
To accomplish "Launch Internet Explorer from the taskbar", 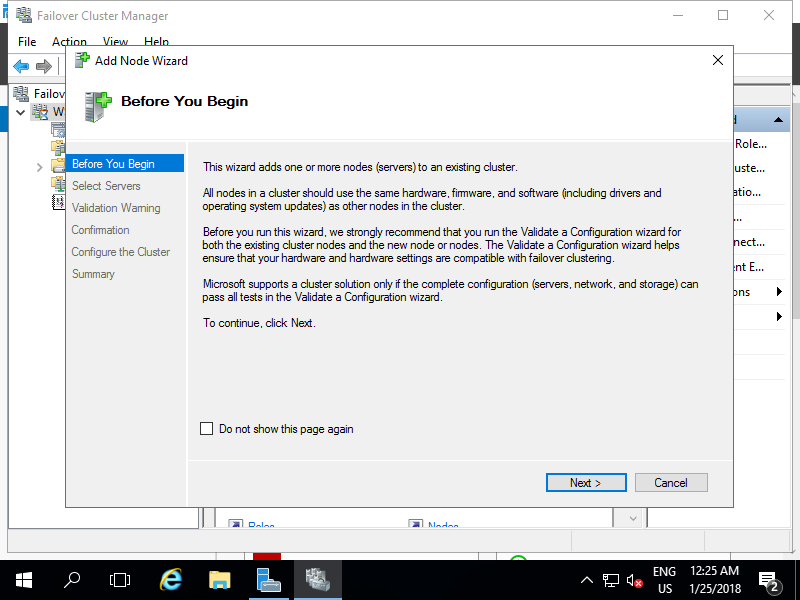I will click(x=171, y=580).
